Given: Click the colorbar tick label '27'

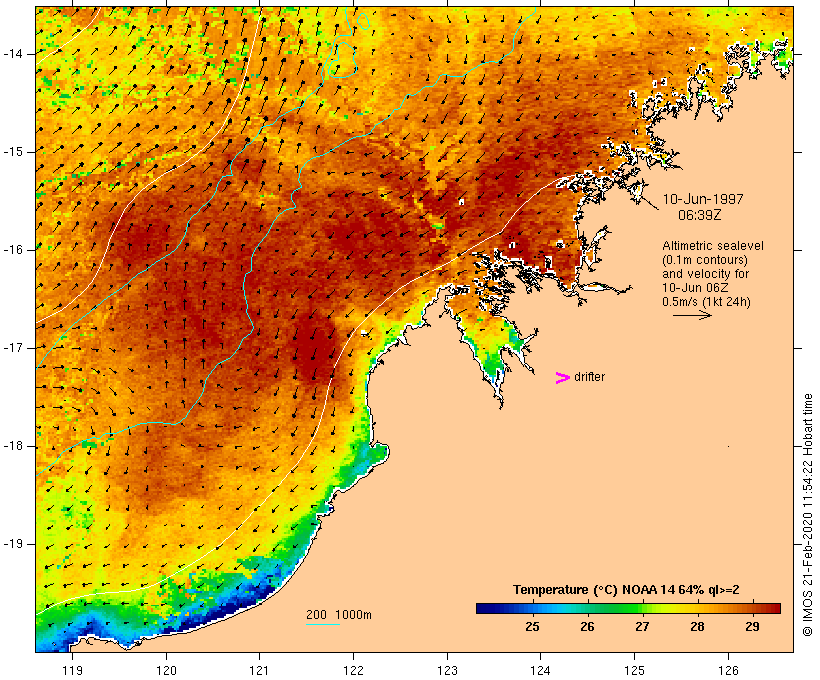Looking at the screenshot, I should 642,627.
